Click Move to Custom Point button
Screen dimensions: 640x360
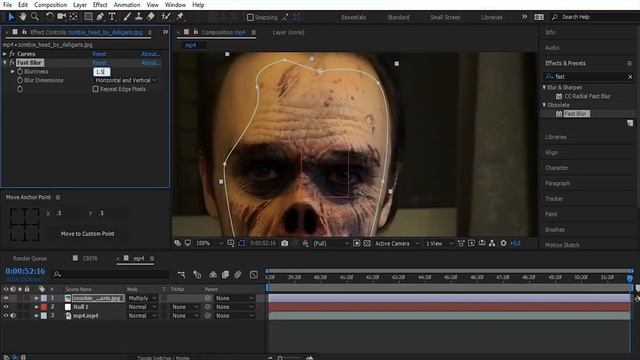click(x=88, y=234)
